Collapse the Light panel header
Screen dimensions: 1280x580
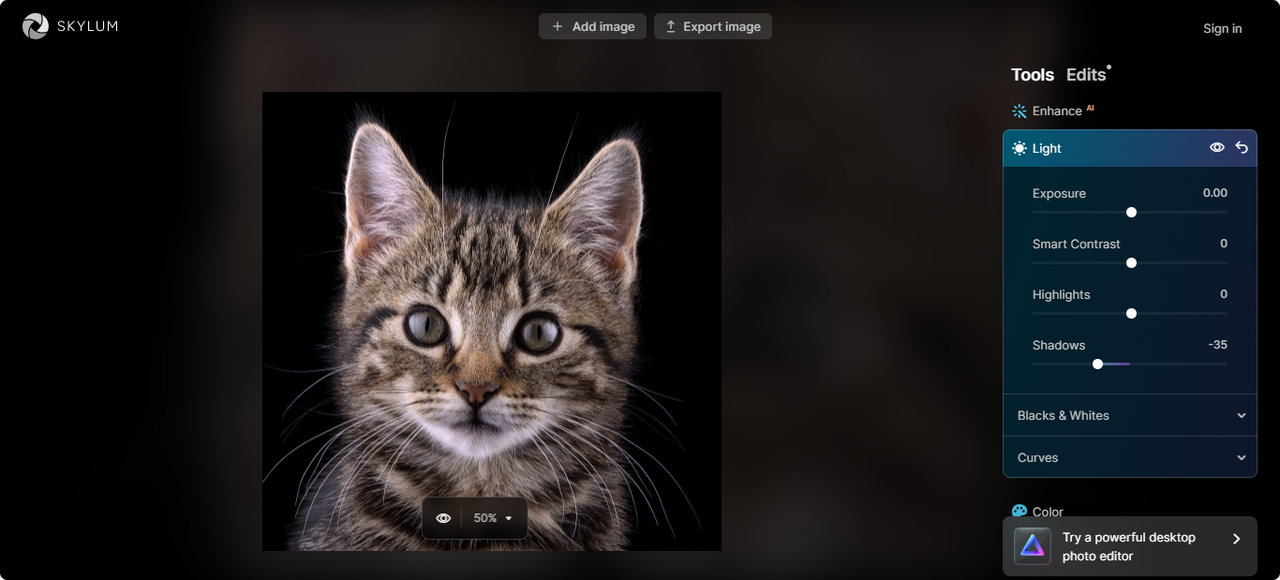pyautogui.click(x=1130, y=148)
